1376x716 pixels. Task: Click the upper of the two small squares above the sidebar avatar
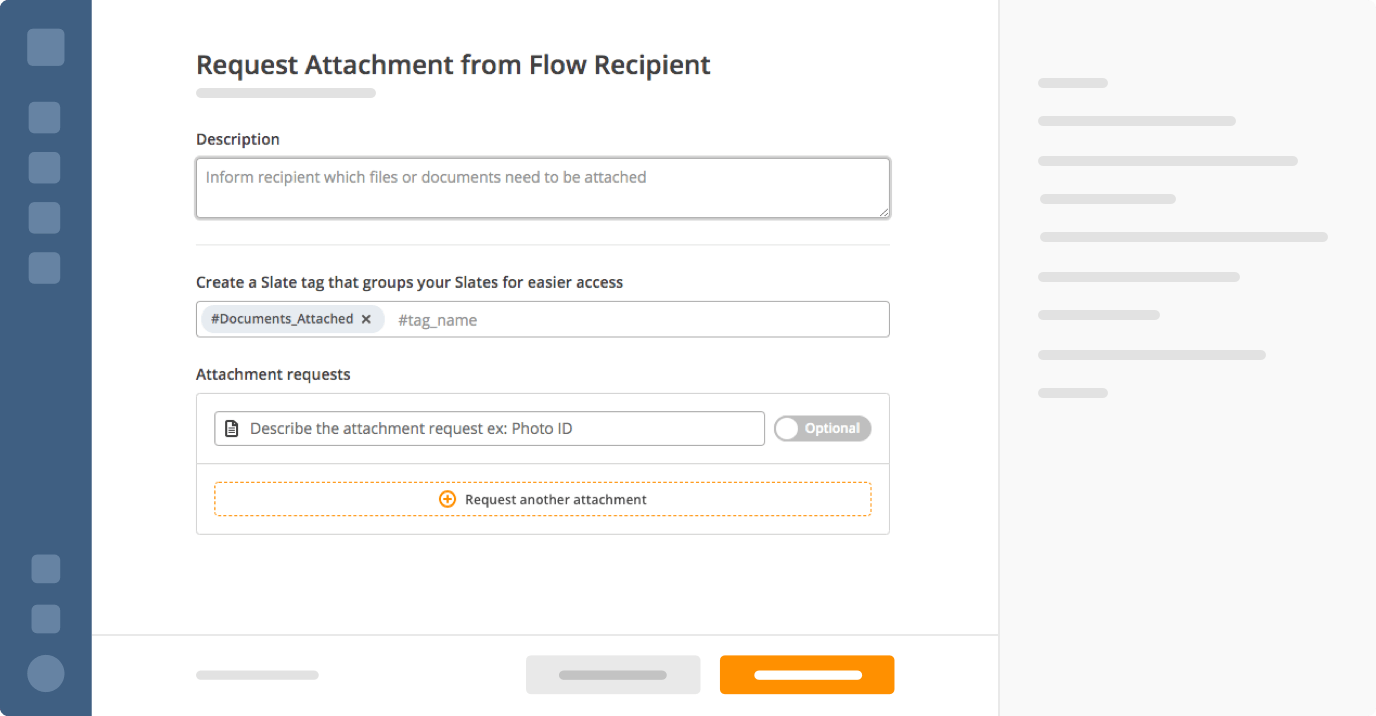46,569
